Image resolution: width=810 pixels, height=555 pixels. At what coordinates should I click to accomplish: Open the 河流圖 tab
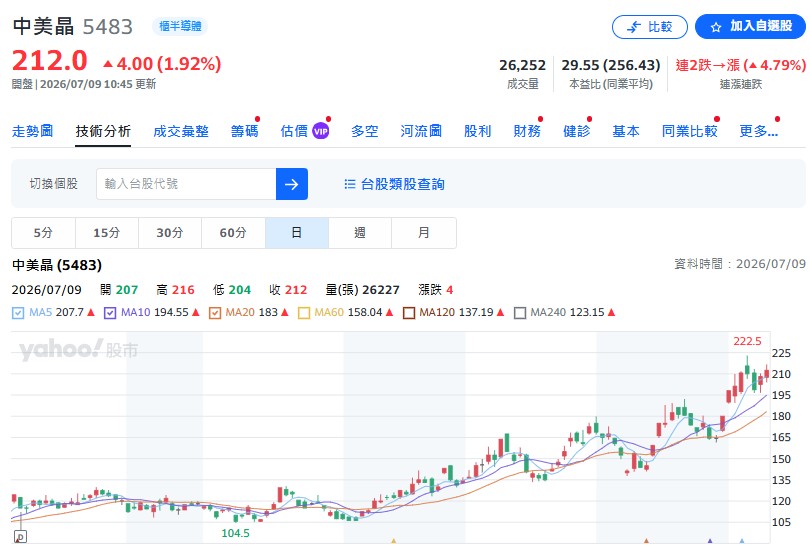[421, 131]
